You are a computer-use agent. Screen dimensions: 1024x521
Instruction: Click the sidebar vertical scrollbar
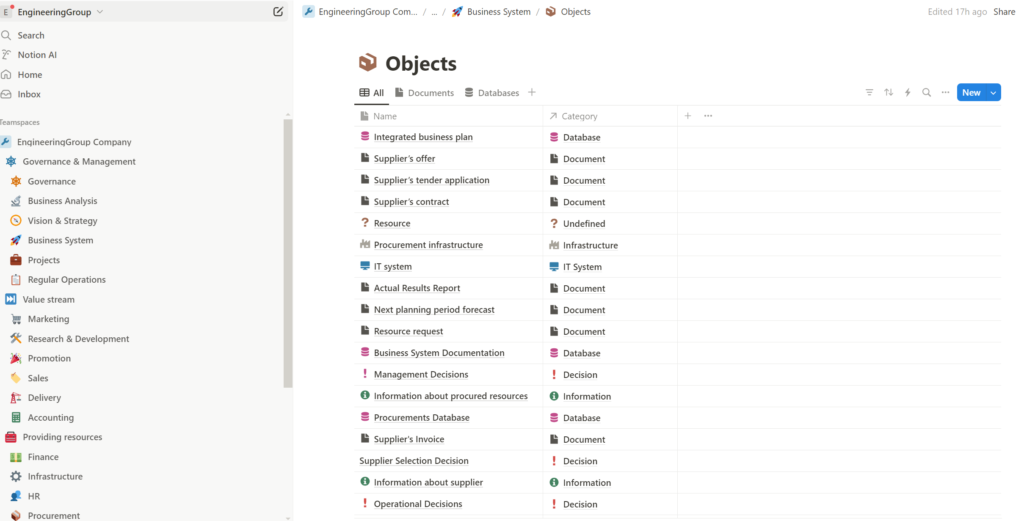pyautogui.click(x=288, y=250)
